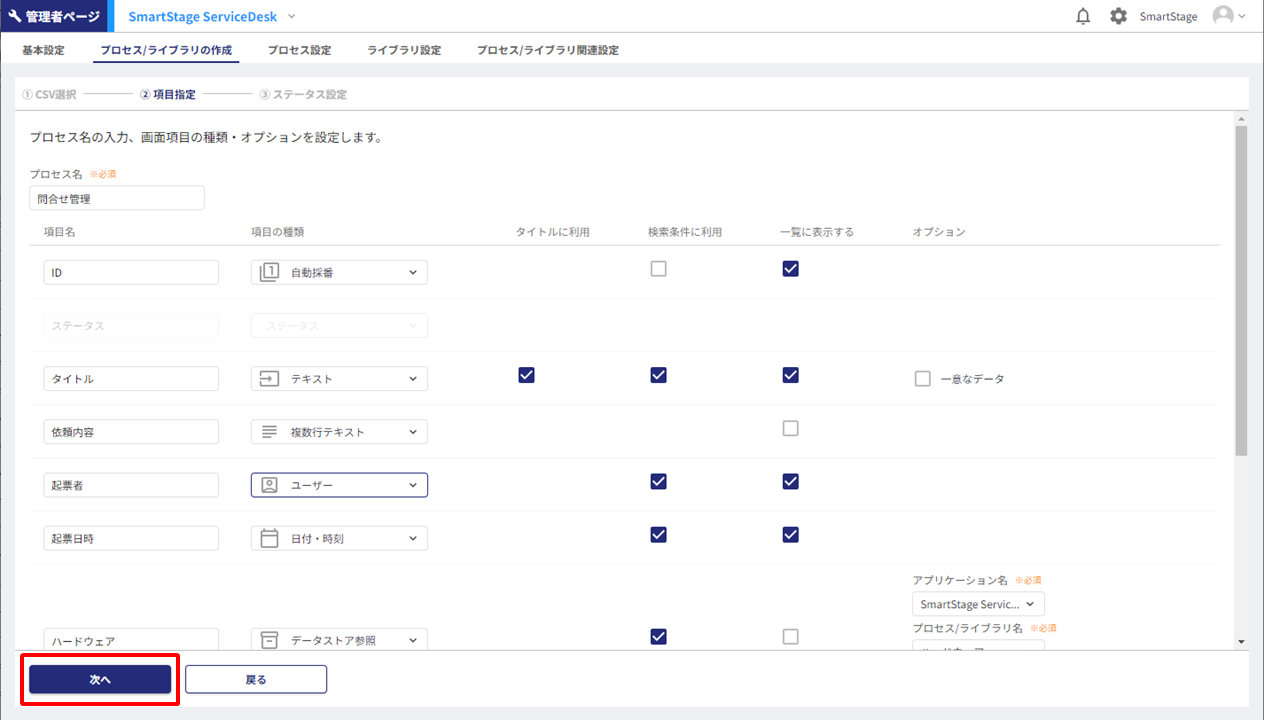Click step ③ ステータス設定
Viewport: 1264px width, 720px height.
click(303, 94)
